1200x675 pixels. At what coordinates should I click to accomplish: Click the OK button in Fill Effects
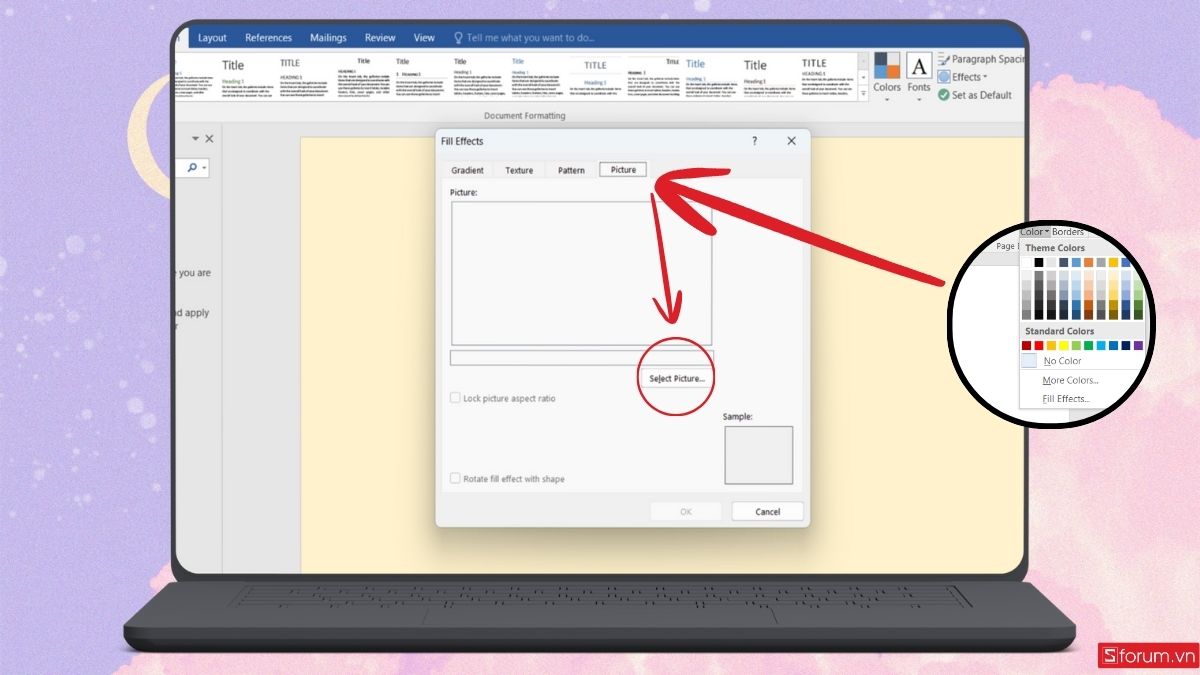pos(686,511)
